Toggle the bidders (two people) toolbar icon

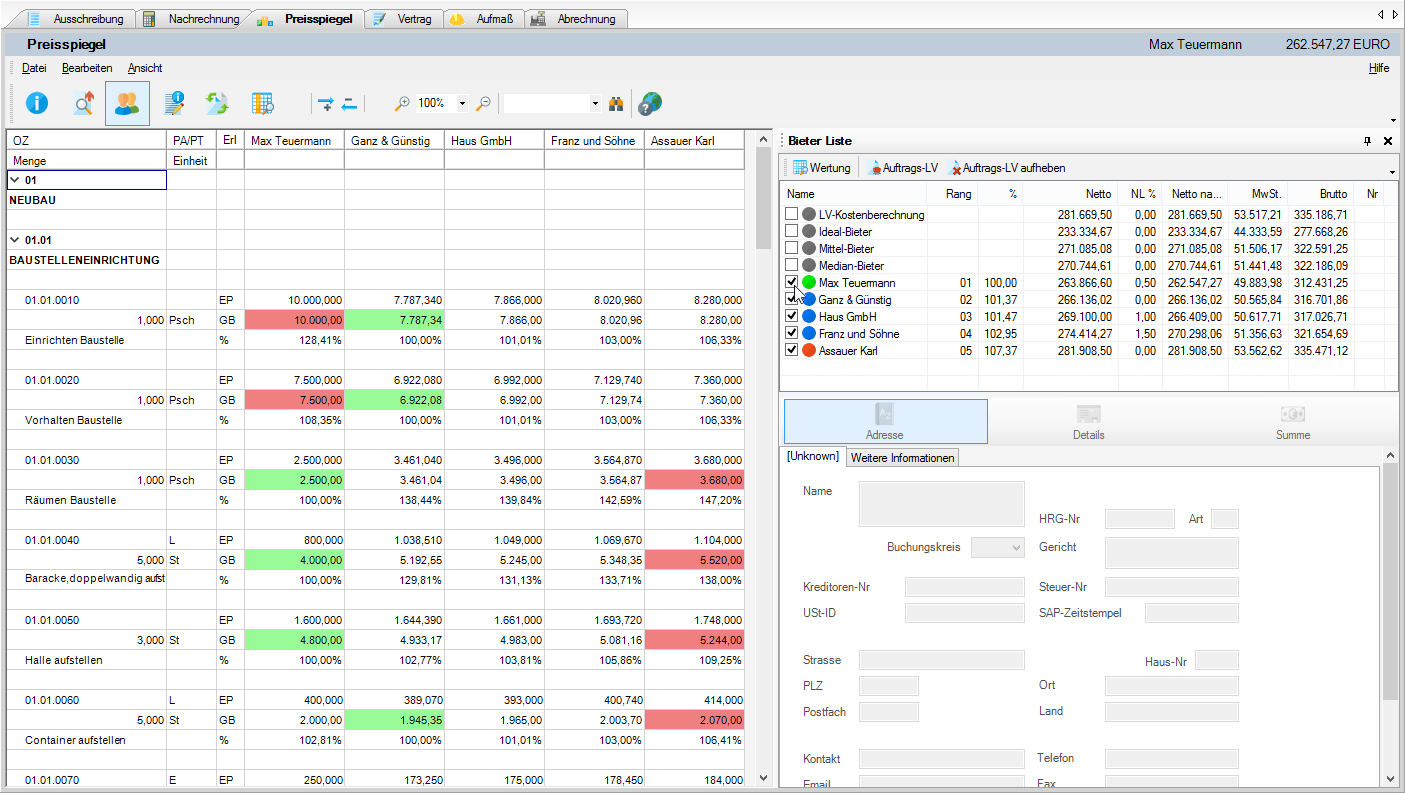click(127, 103)
